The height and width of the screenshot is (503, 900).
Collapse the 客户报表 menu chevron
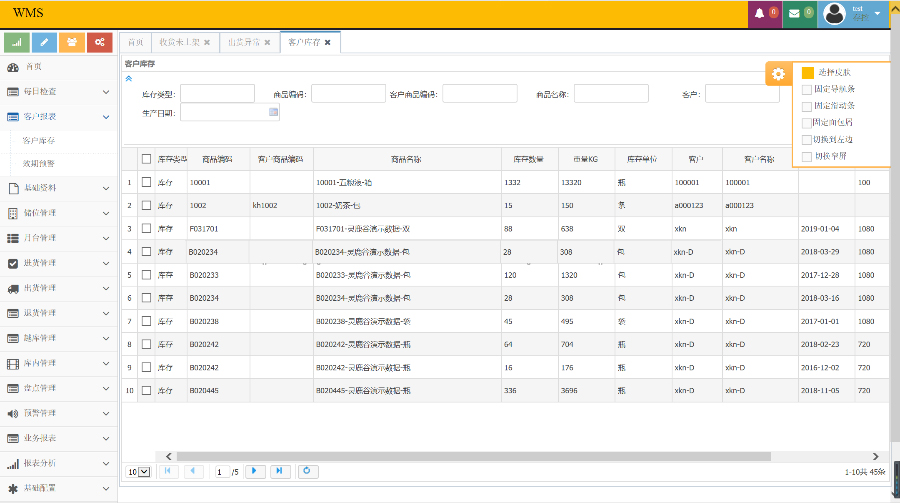coord(106,117)
